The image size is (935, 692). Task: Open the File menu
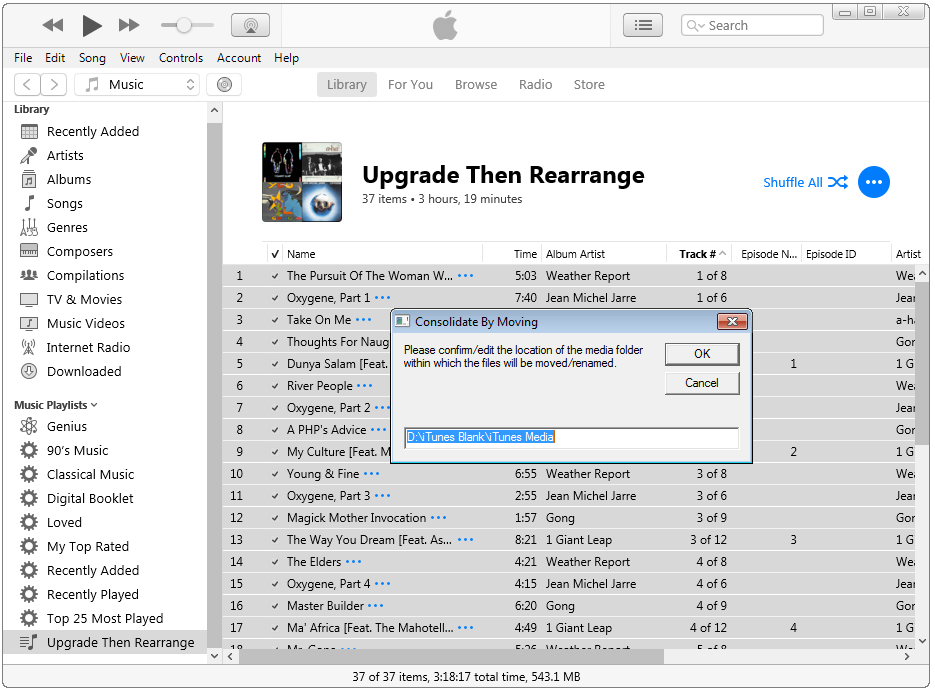23,58
